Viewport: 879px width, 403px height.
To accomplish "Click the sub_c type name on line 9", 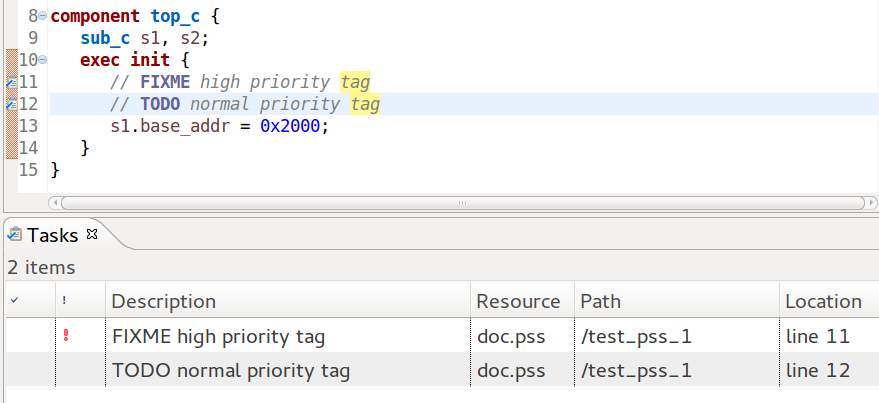I will point(105,38).
